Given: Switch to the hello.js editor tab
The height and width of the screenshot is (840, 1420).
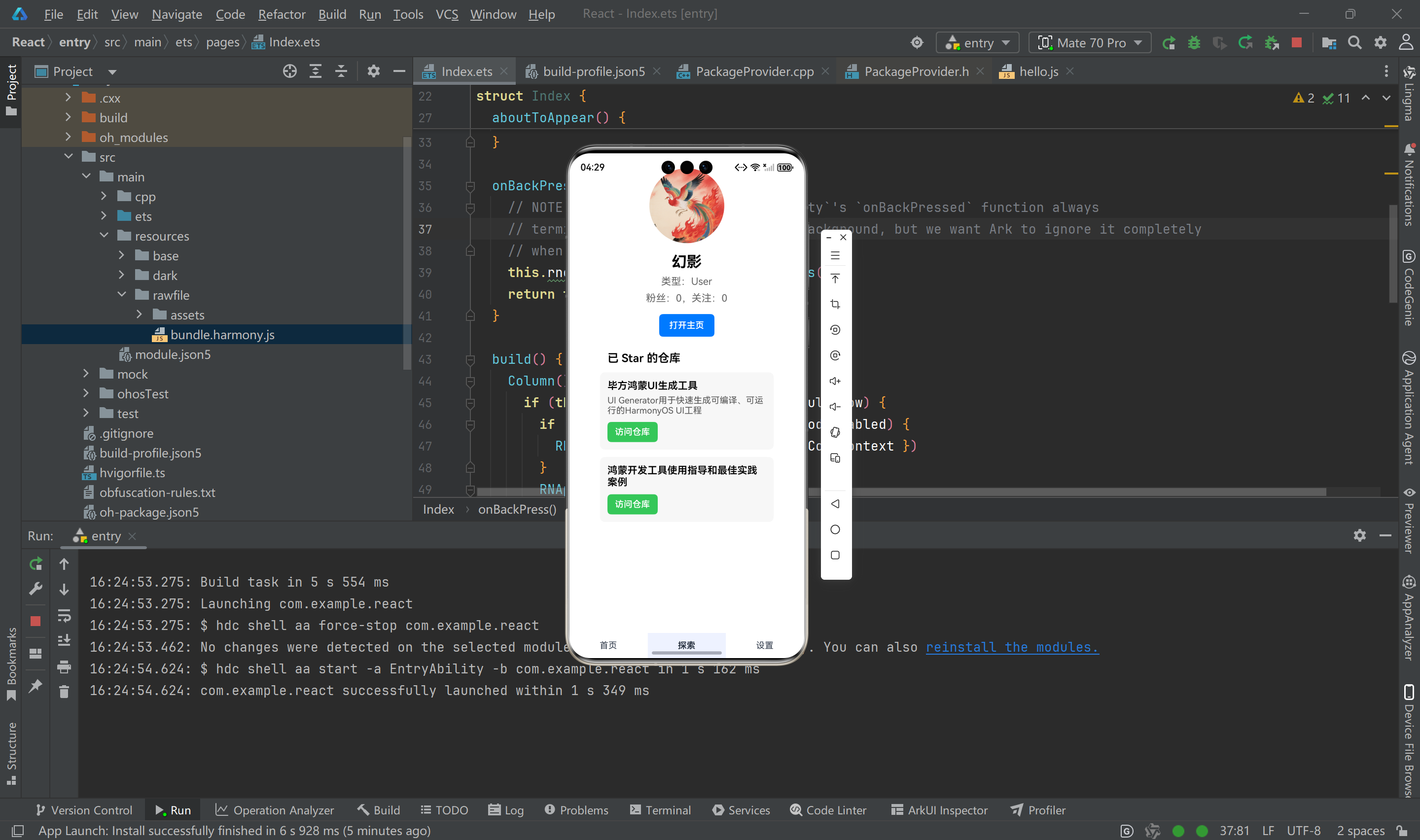Looking at the screenshot, I should click(1038, 71).
